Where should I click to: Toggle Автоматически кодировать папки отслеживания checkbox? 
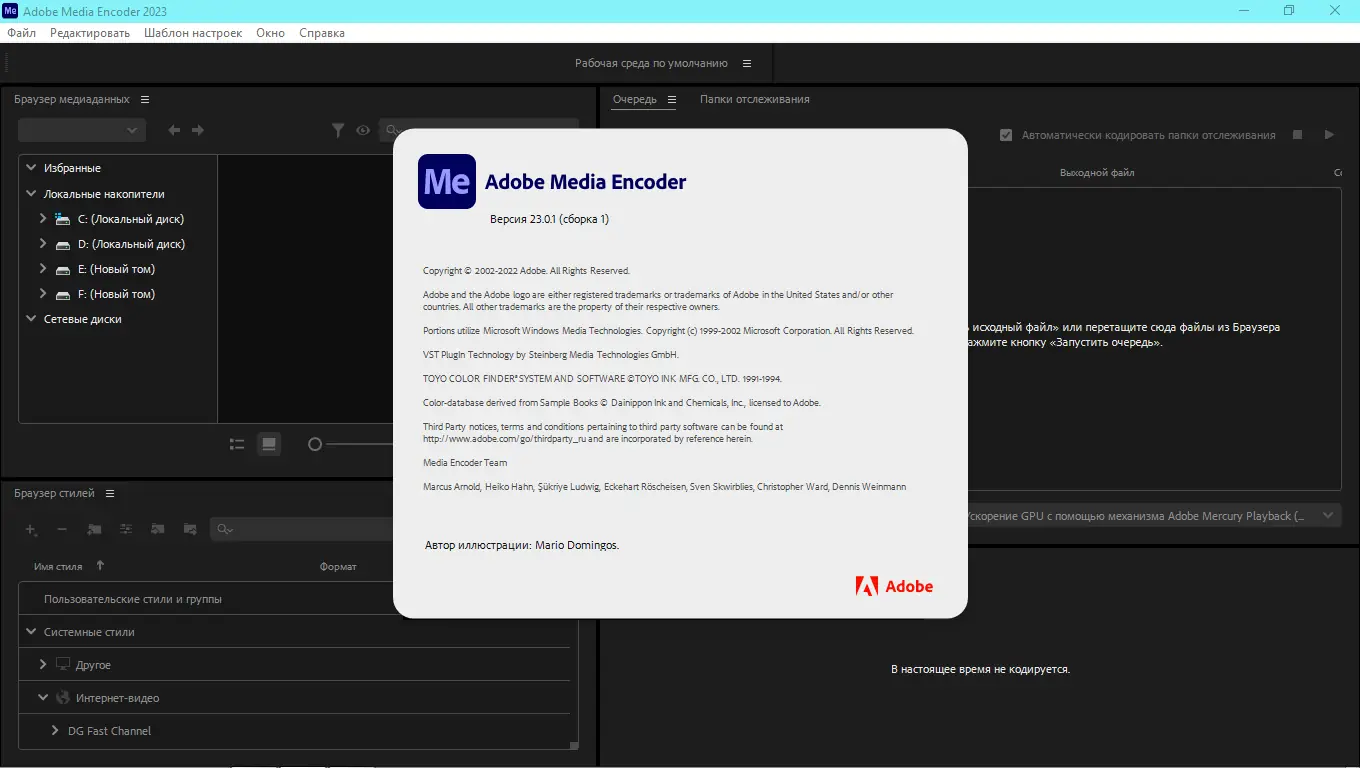pyautogui.click(x=1006, y=135)
